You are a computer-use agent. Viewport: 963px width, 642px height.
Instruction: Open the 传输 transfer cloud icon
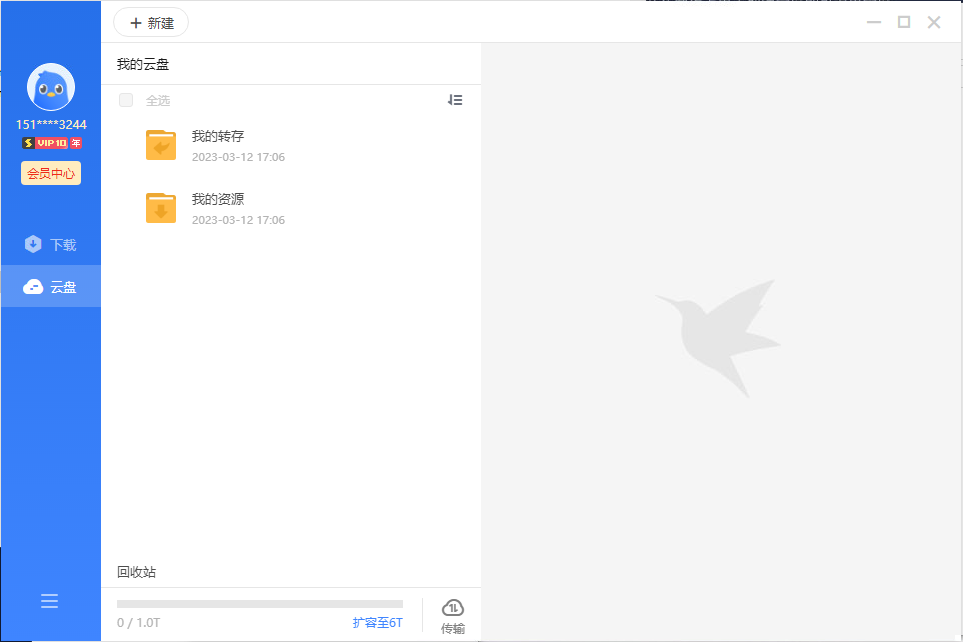pyautogui.click(x=453, y=609)
